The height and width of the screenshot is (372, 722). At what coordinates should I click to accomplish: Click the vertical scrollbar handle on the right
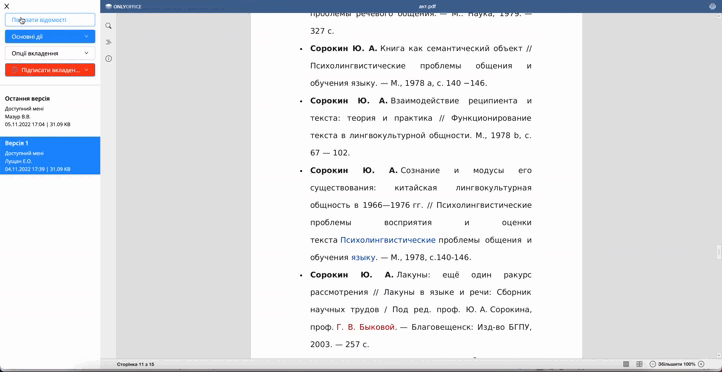[719, 252]
